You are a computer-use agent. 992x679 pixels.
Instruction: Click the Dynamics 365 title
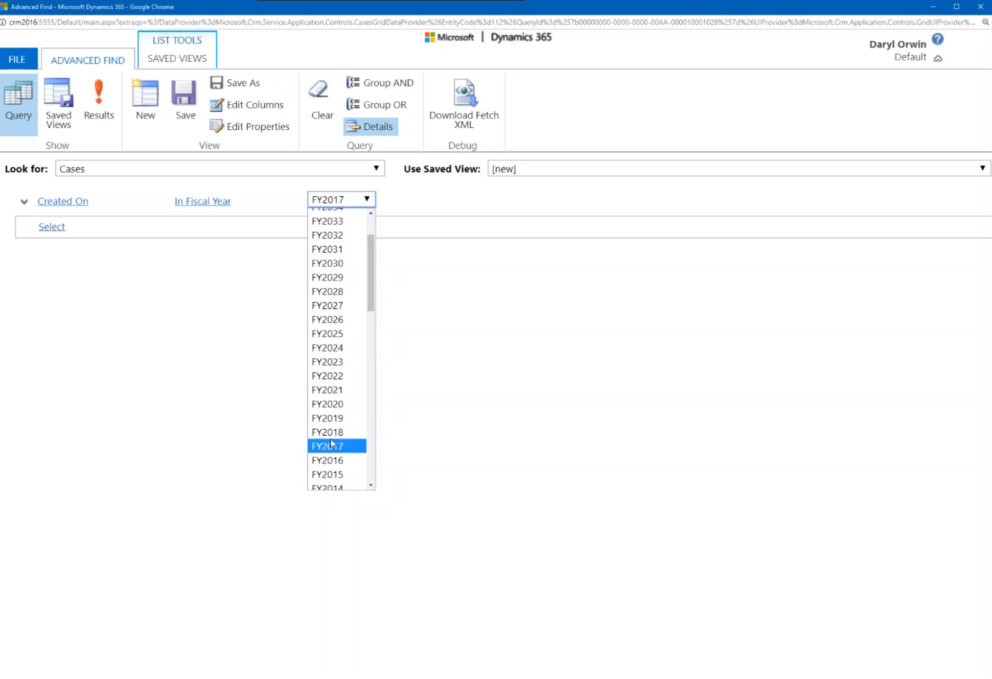pos(521,37)
